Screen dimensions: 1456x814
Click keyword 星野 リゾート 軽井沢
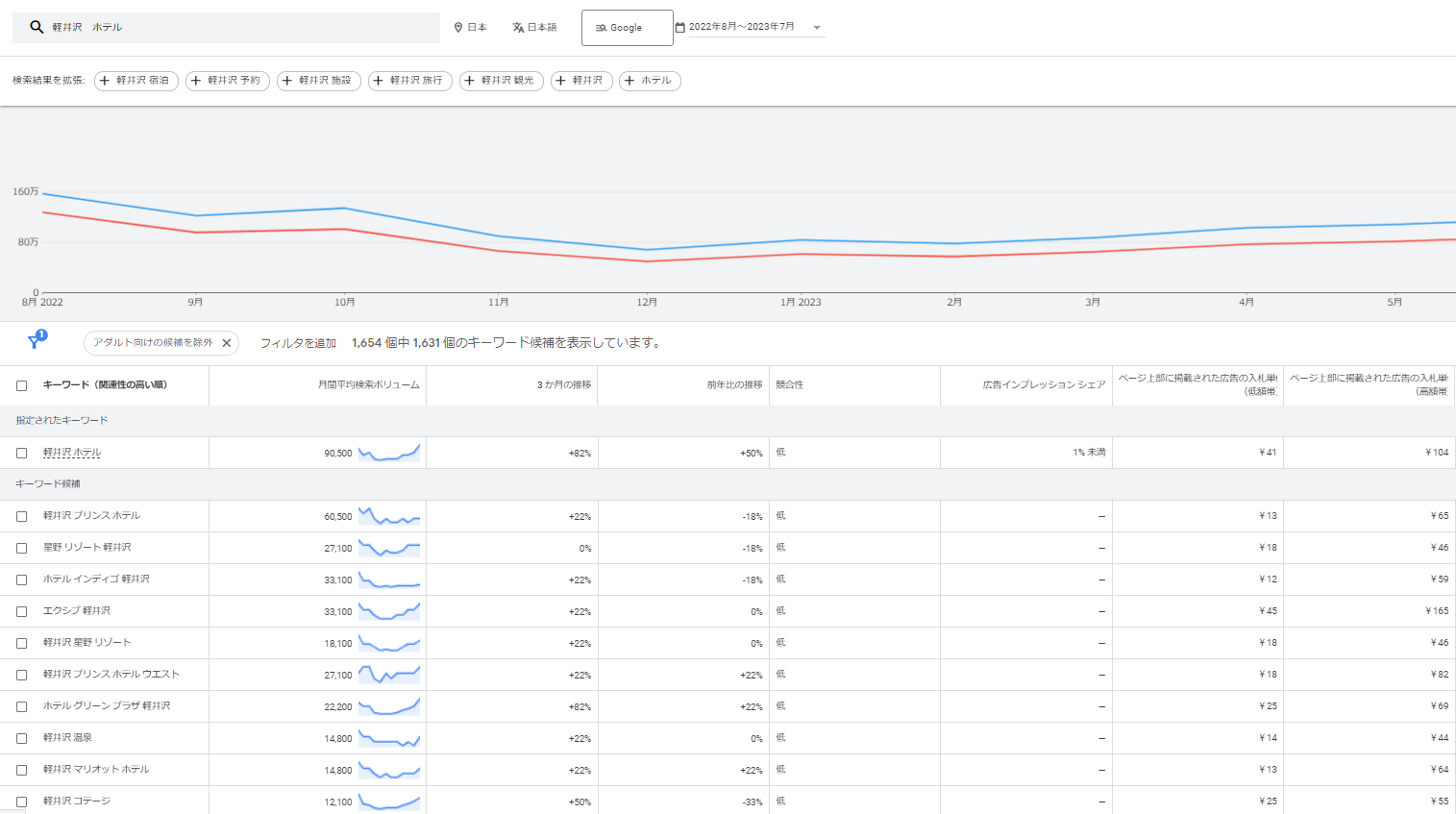tap(87, 548)
